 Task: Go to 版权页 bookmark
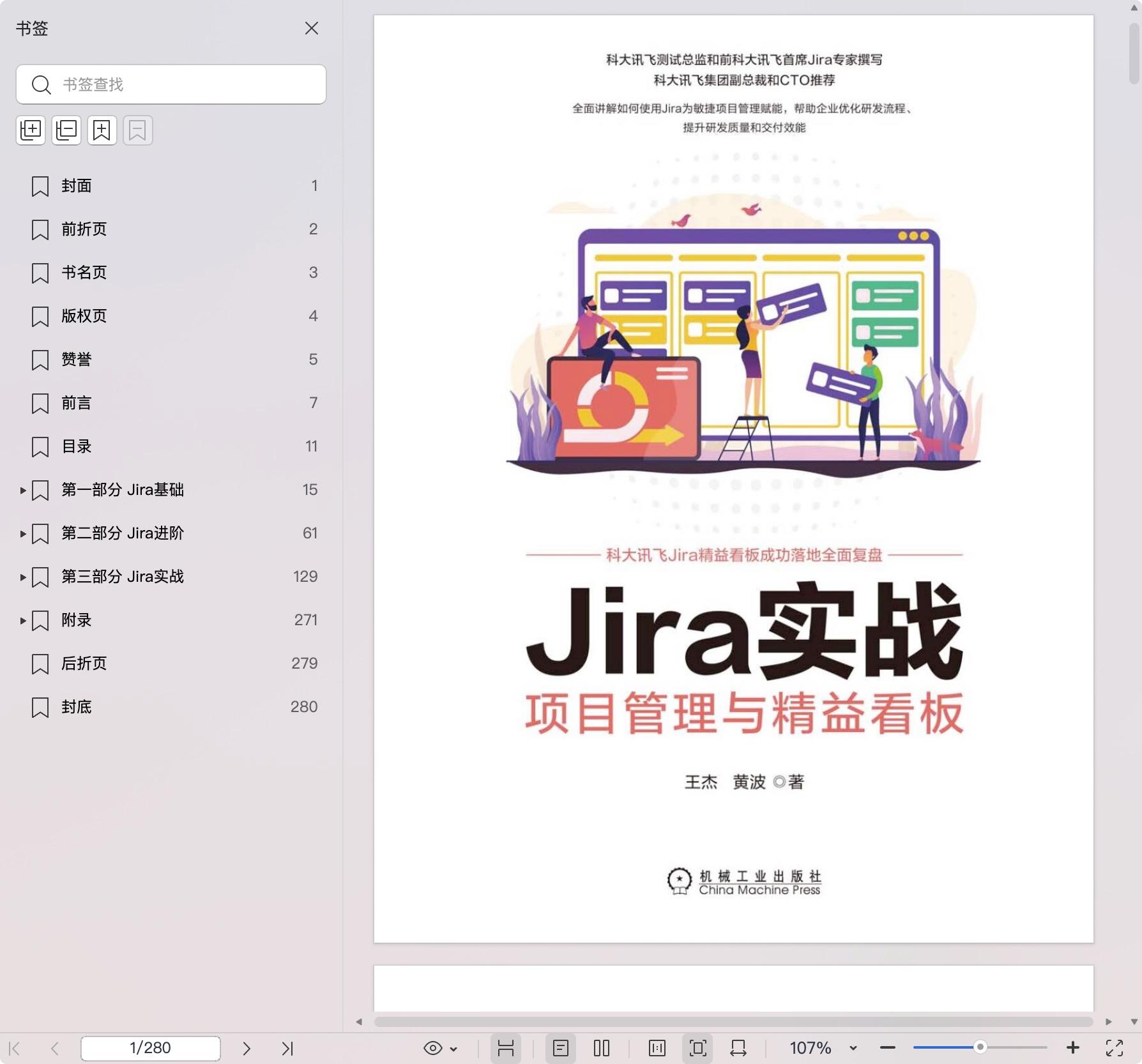click(x=84, y=316)
